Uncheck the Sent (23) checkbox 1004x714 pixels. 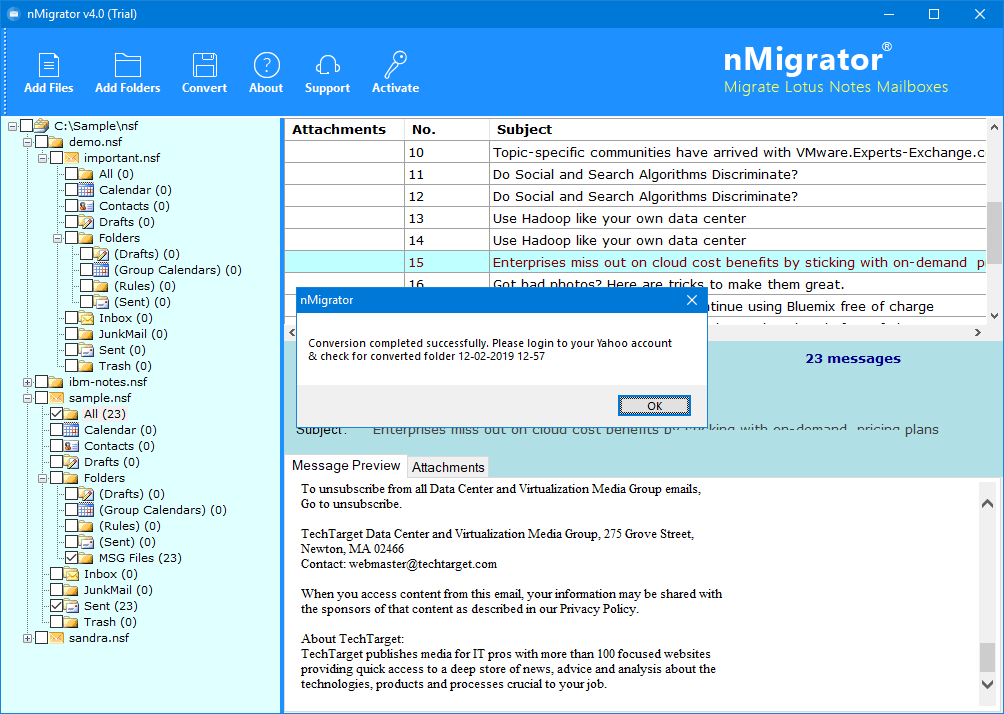(x=56, y=606)
